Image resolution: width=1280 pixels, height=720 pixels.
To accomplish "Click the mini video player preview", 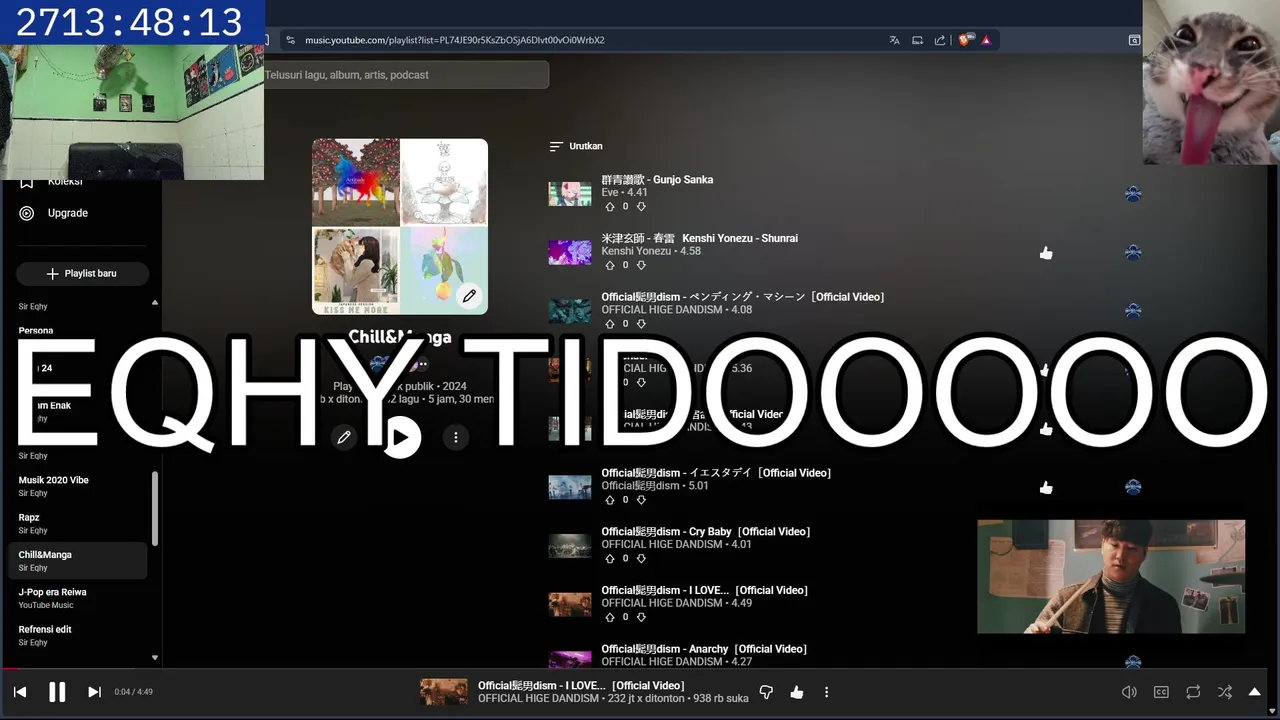I will 1111,577.
